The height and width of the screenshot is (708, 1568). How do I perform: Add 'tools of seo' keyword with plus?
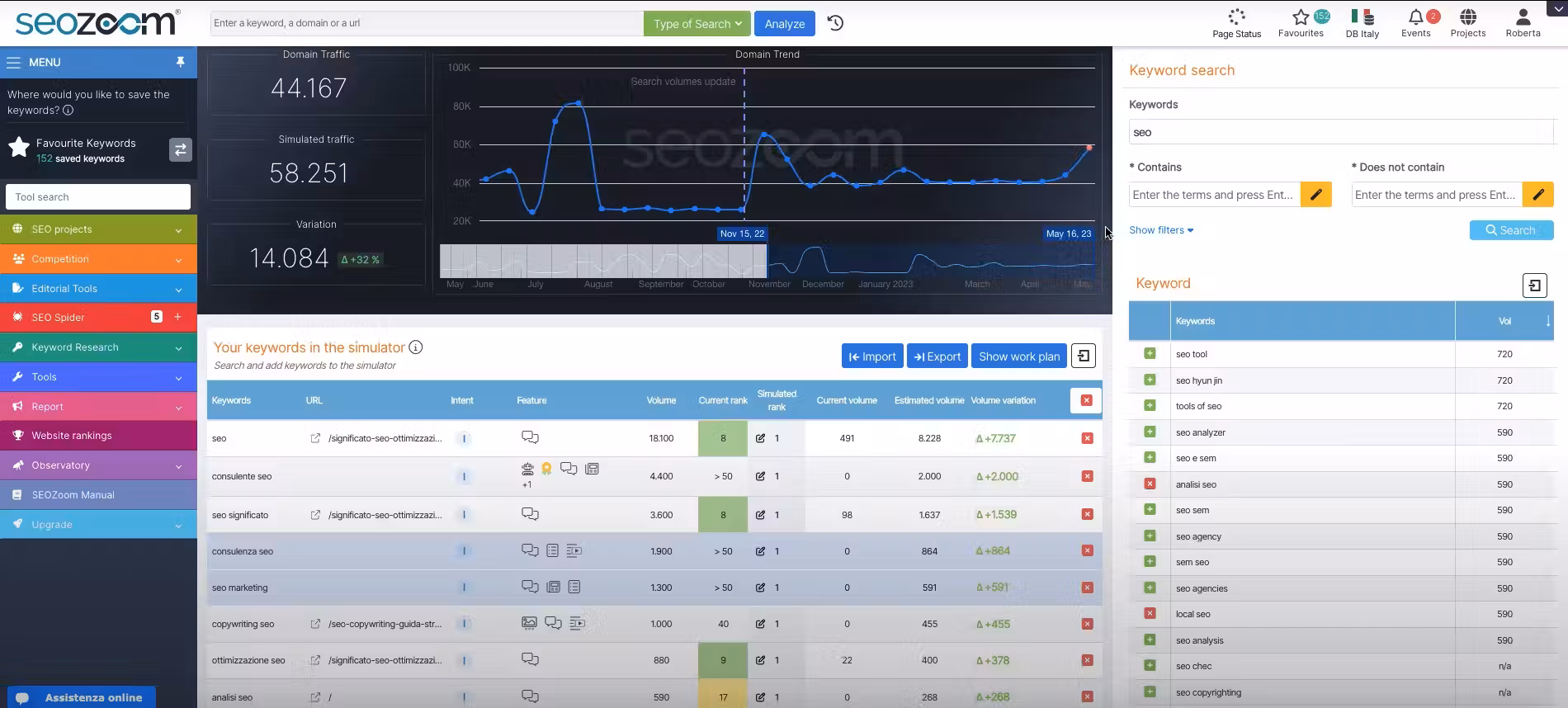pyautogui.click(x=1150, y=405)
